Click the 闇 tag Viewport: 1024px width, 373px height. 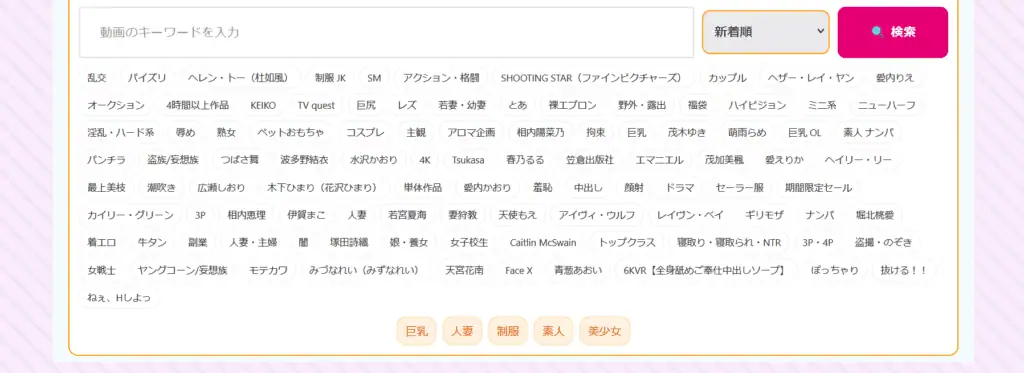tap(304, 242)
